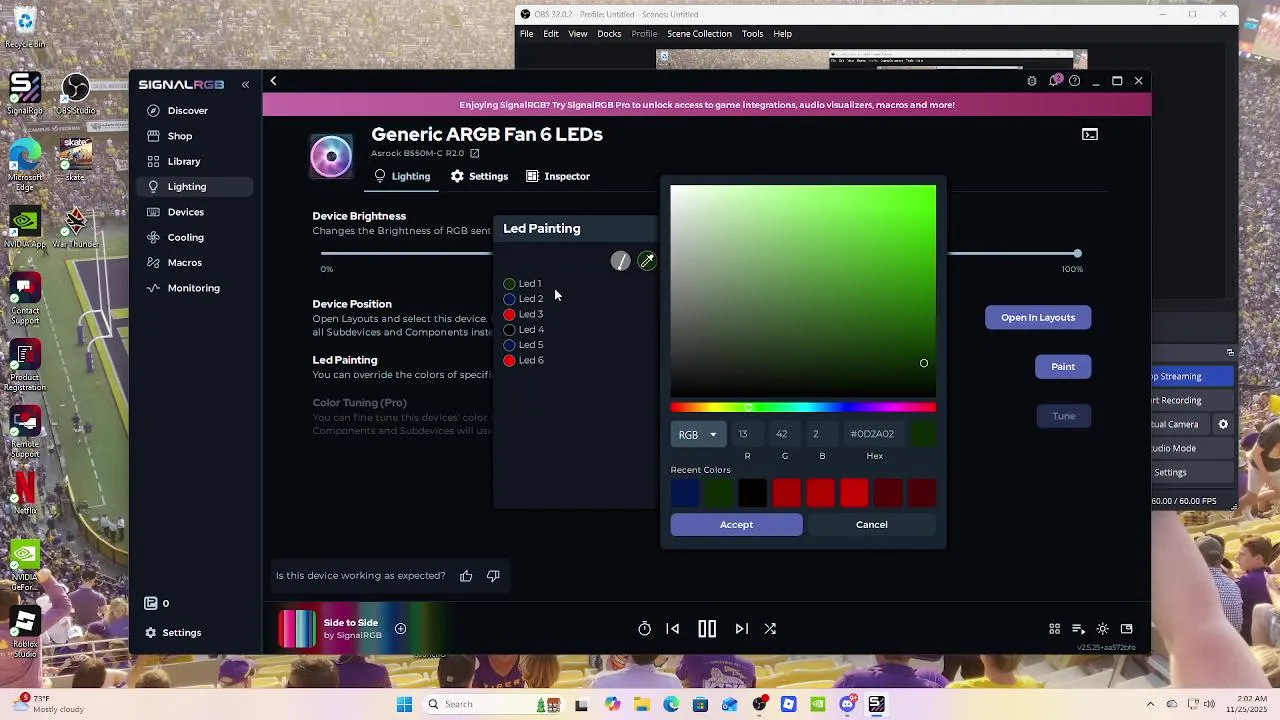Select Led 4 in Led Painting

coord(523,330)
